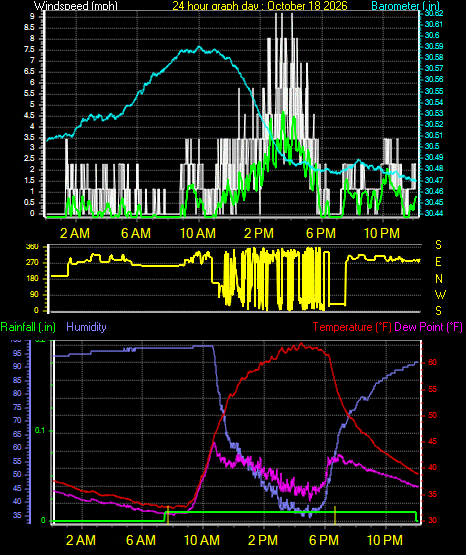
Task: Click the "Windspeed (mph)" chart title
Action: coord(76,5)
